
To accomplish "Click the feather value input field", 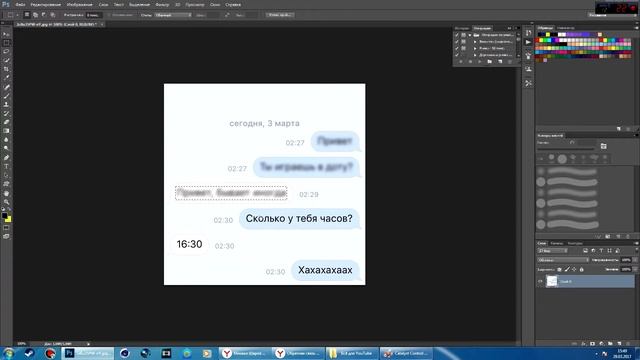I will point(94,15).
